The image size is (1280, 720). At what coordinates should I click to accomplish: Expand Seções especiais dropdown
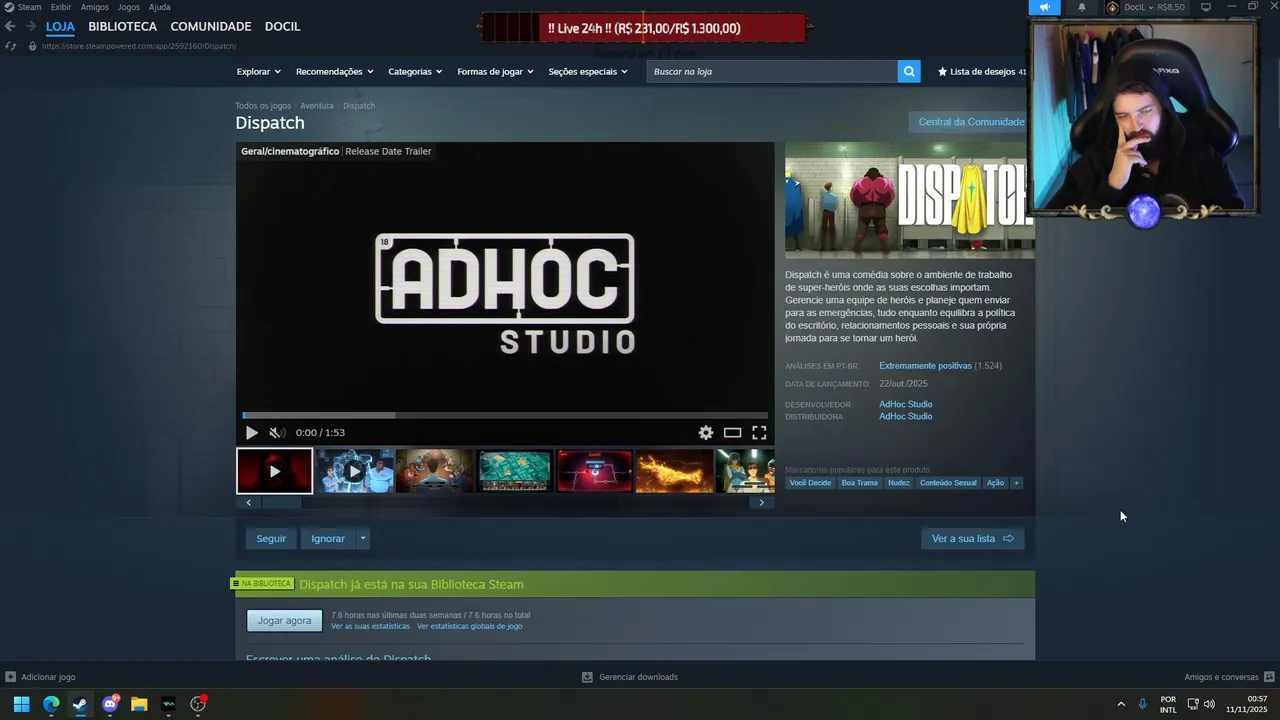pyautogui.click(x=588, y=71)
